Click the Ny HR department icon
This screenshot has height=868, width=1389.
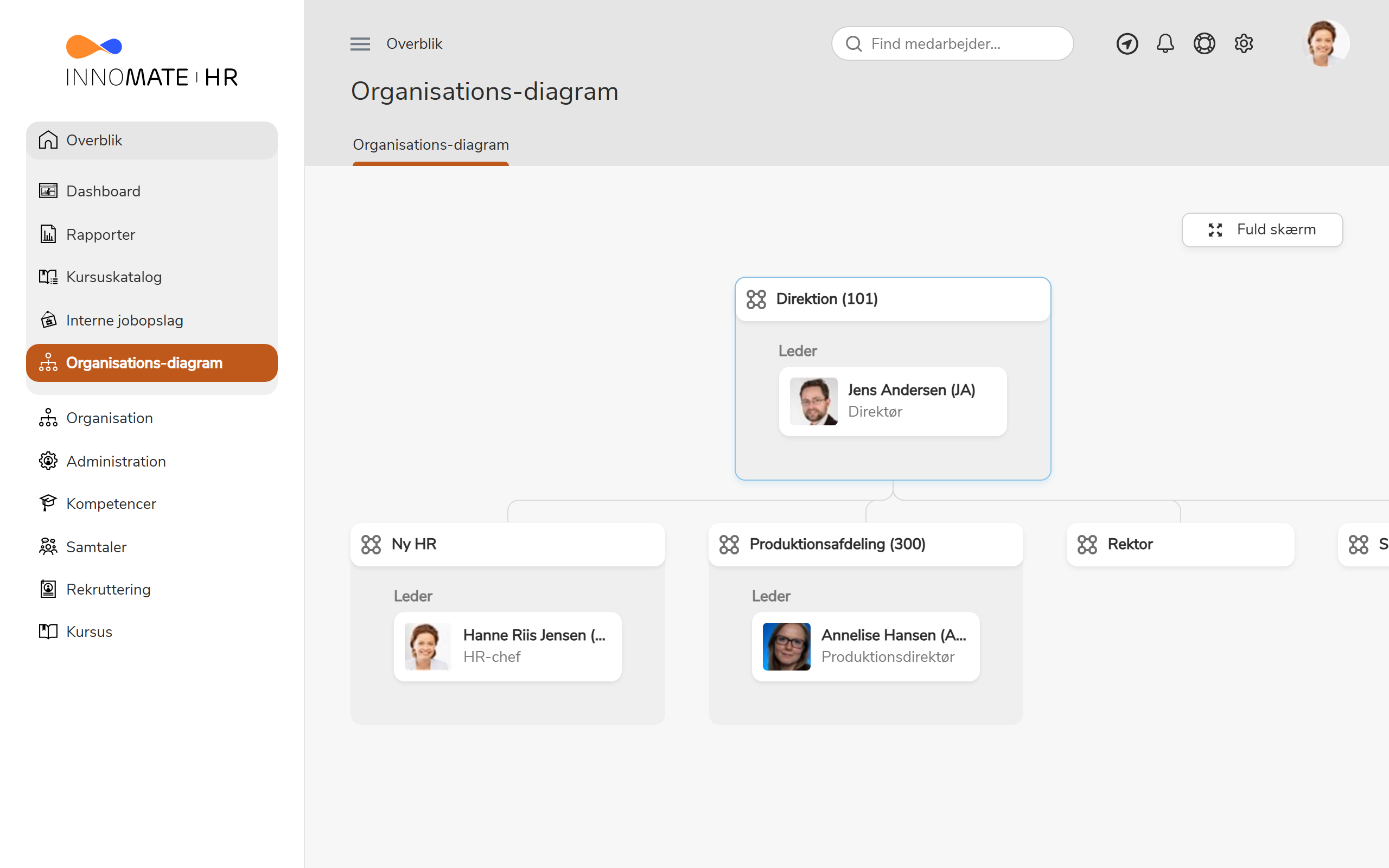coord(371,544)
